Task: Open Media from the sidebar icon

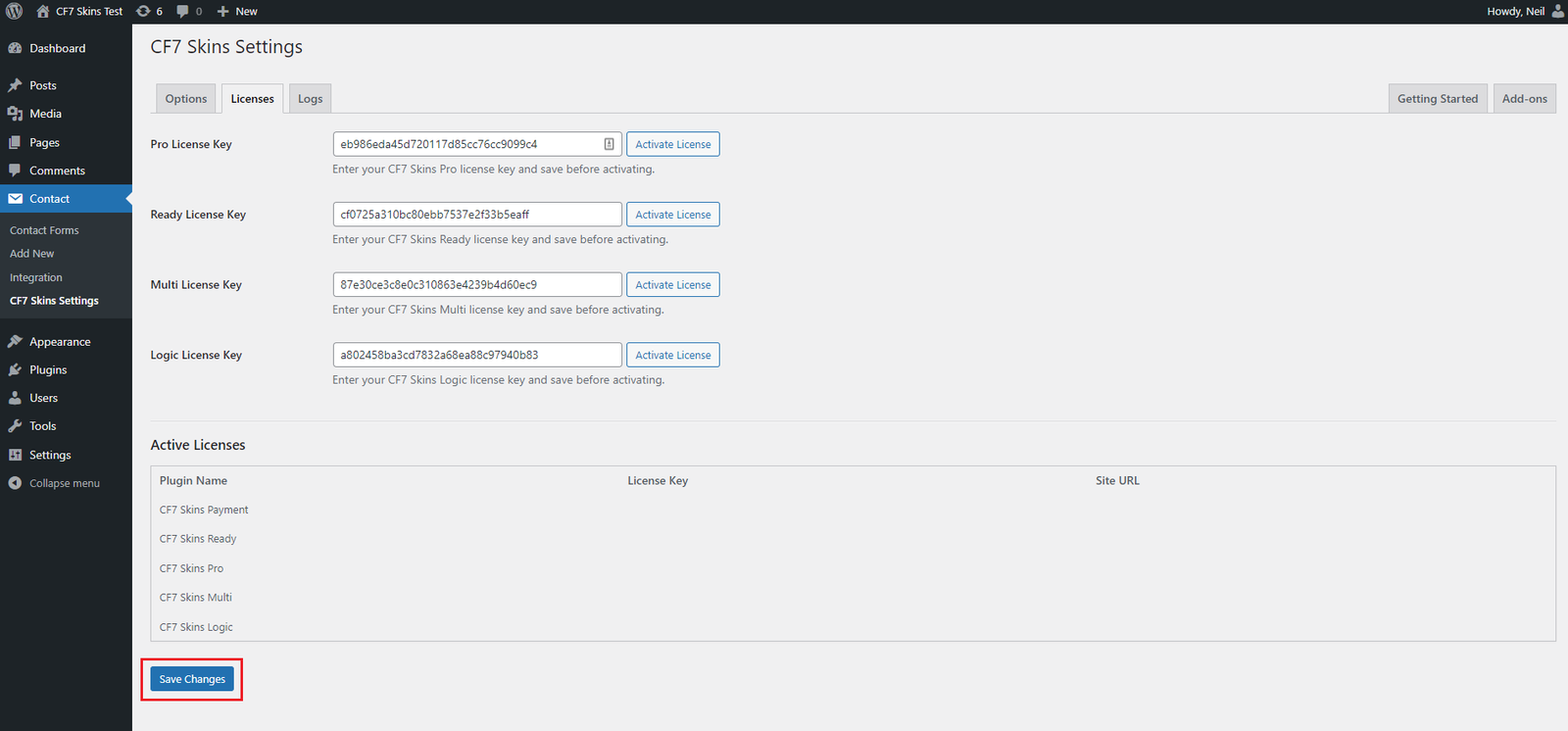Action: 15,114
